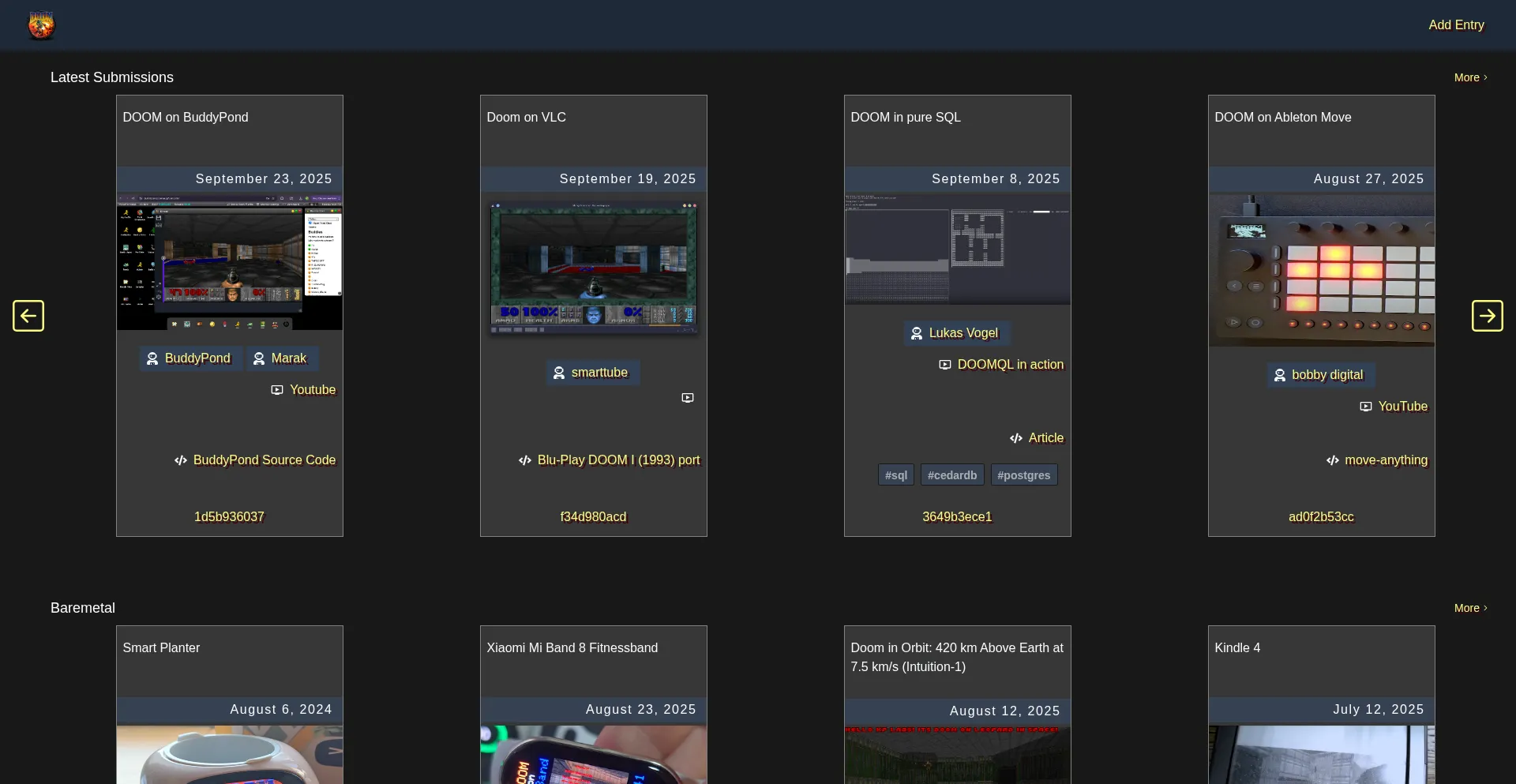Select the Marak author tag
The width and height of the screenshot is (1516, 784).
pos(281,358)
